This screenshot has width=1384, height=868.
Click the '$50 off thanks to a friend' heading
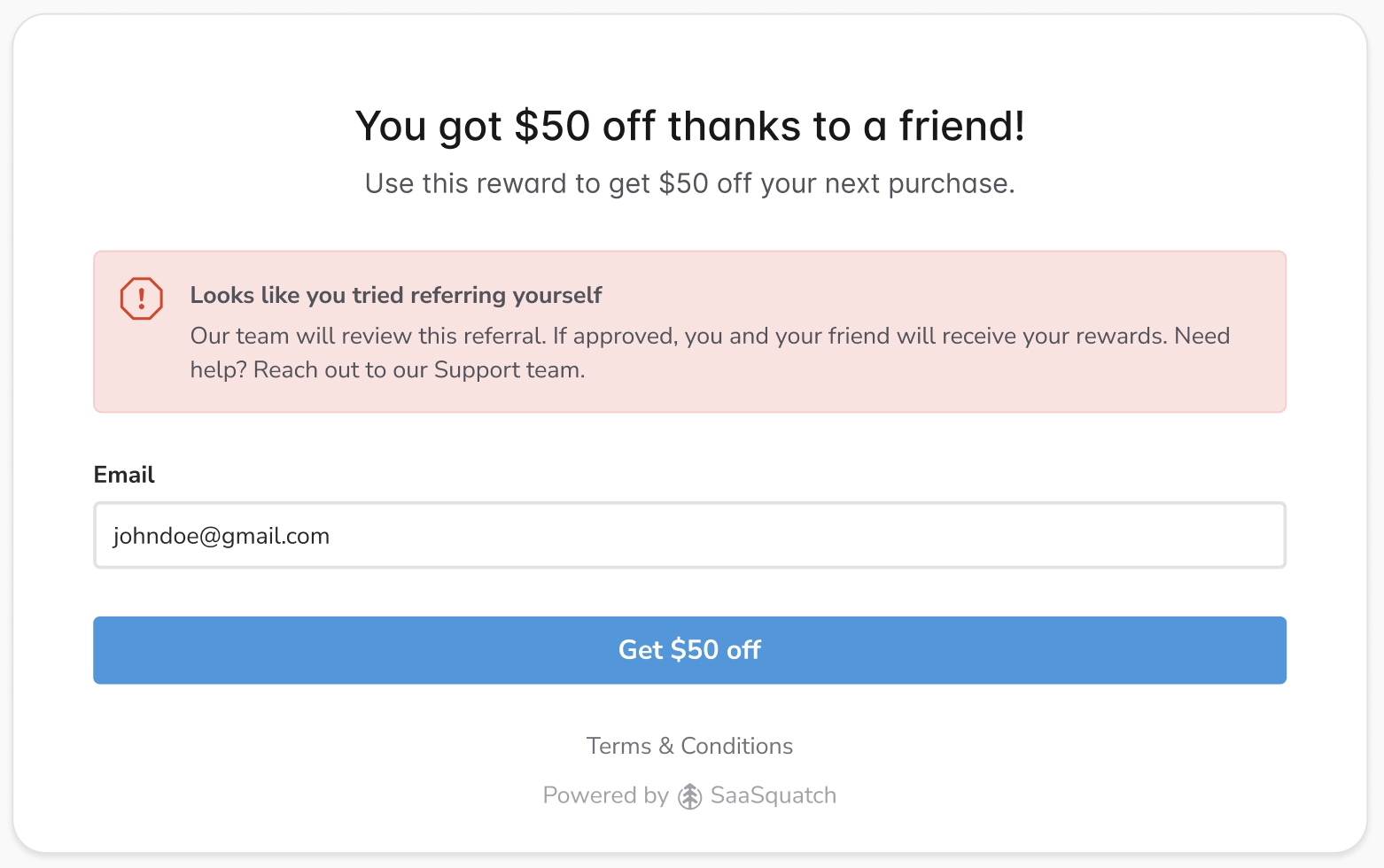coord(689,126)
